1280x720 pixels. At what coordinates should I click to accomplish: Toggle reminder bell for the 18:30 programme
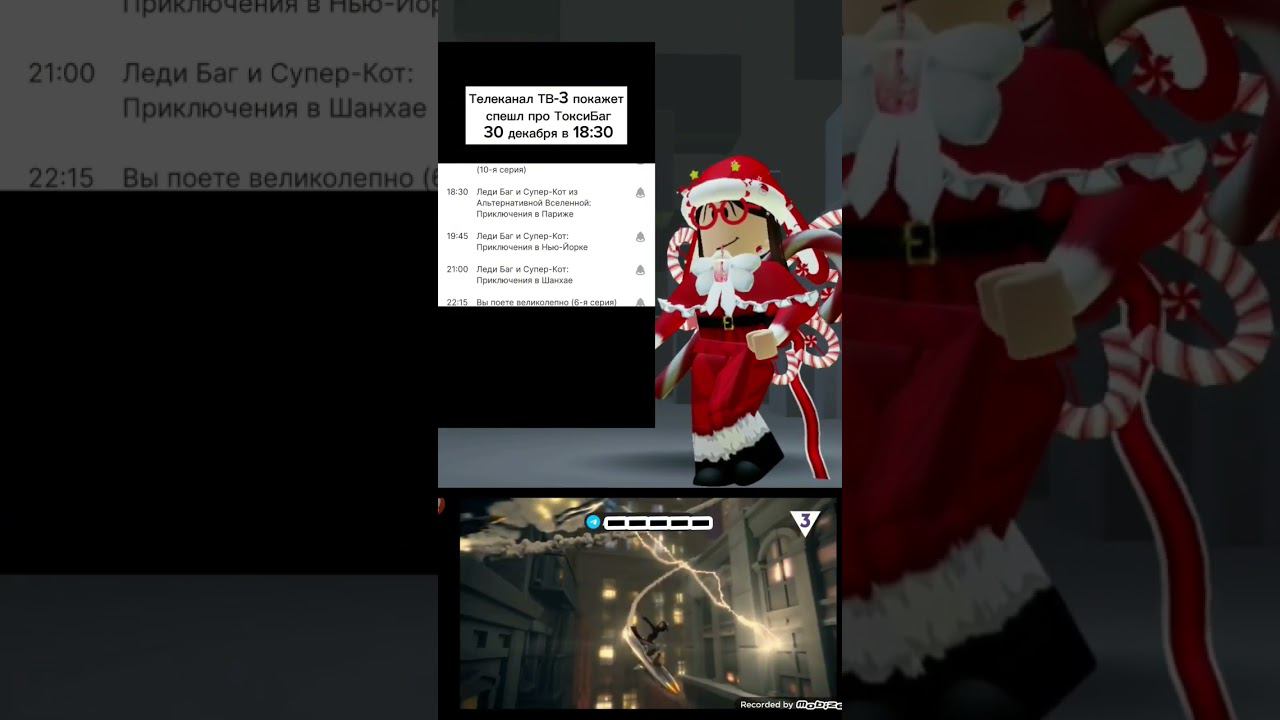pyautogui.click(x=640, y=192)
